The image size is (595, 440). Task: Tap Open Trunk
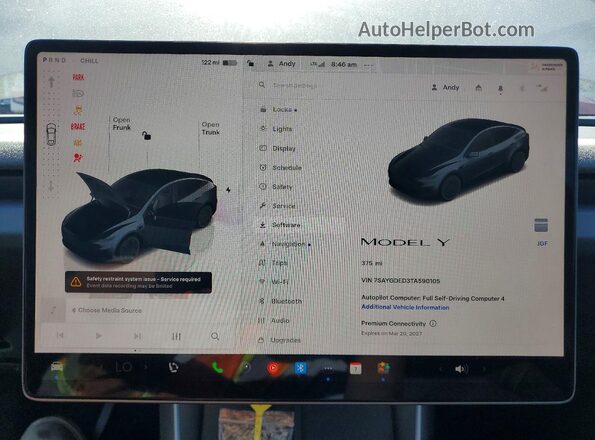click(211, 128)
